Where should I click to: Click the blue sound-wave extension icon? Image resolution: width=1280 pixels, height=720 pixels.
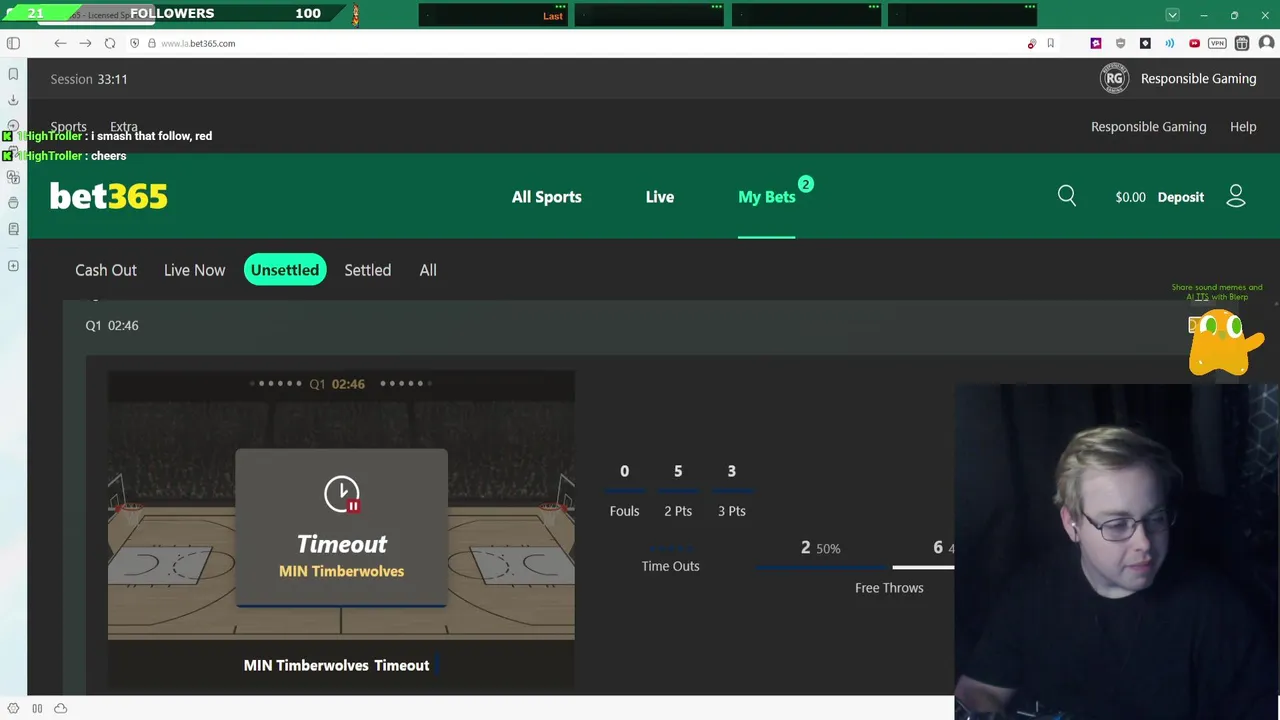coord(1169,43)
